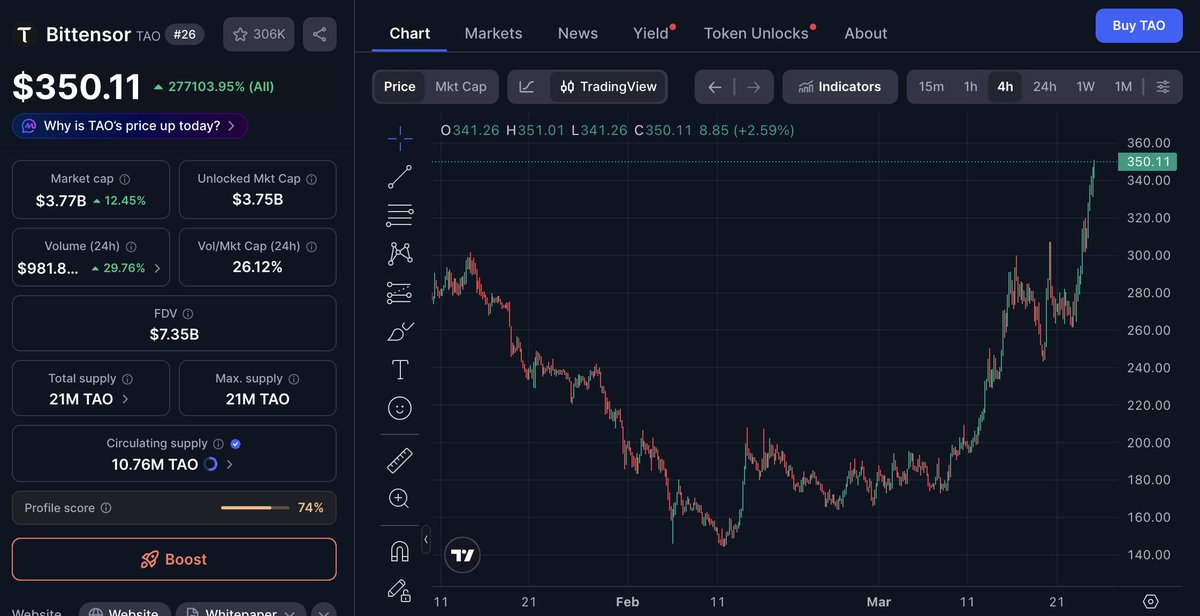The image size is (1200, 616).
Task: Open the News tab
Action: click(x=578, y=33)
